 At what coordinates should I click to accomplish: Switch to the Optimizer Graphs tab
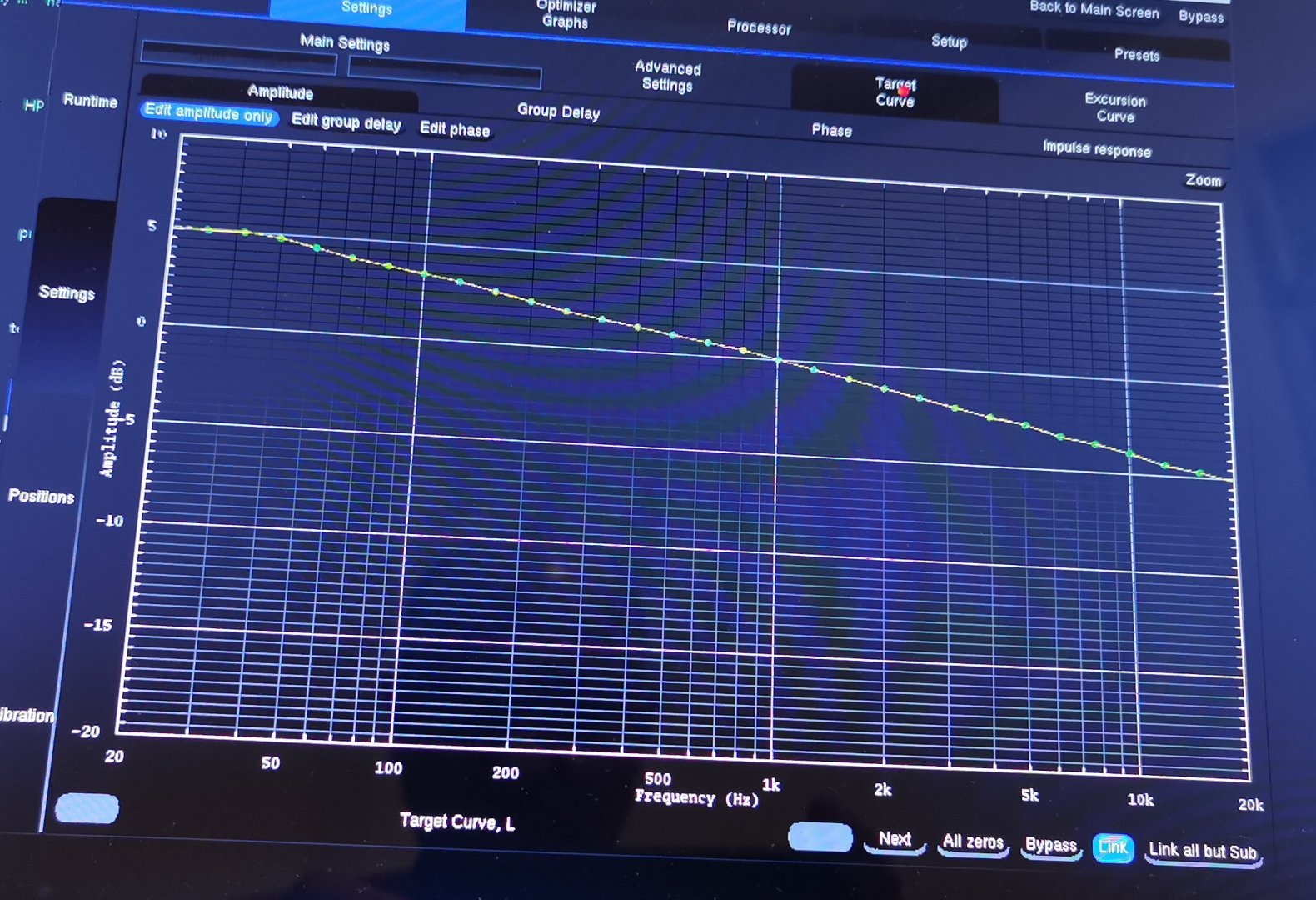(x=566, y=14)
